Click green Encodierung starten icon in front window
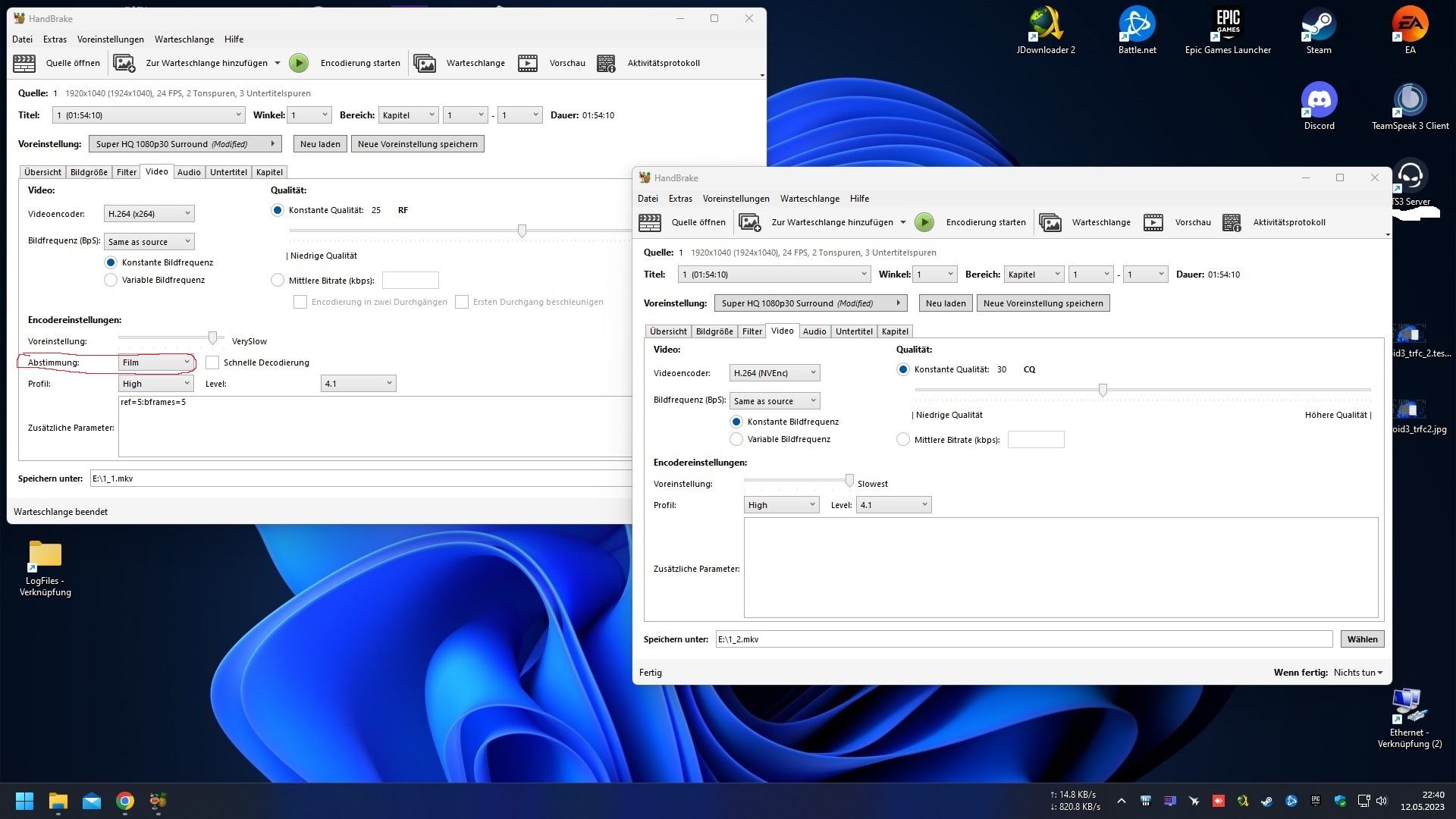Viewport: 1456px width, 819px height. pos(924,222)
